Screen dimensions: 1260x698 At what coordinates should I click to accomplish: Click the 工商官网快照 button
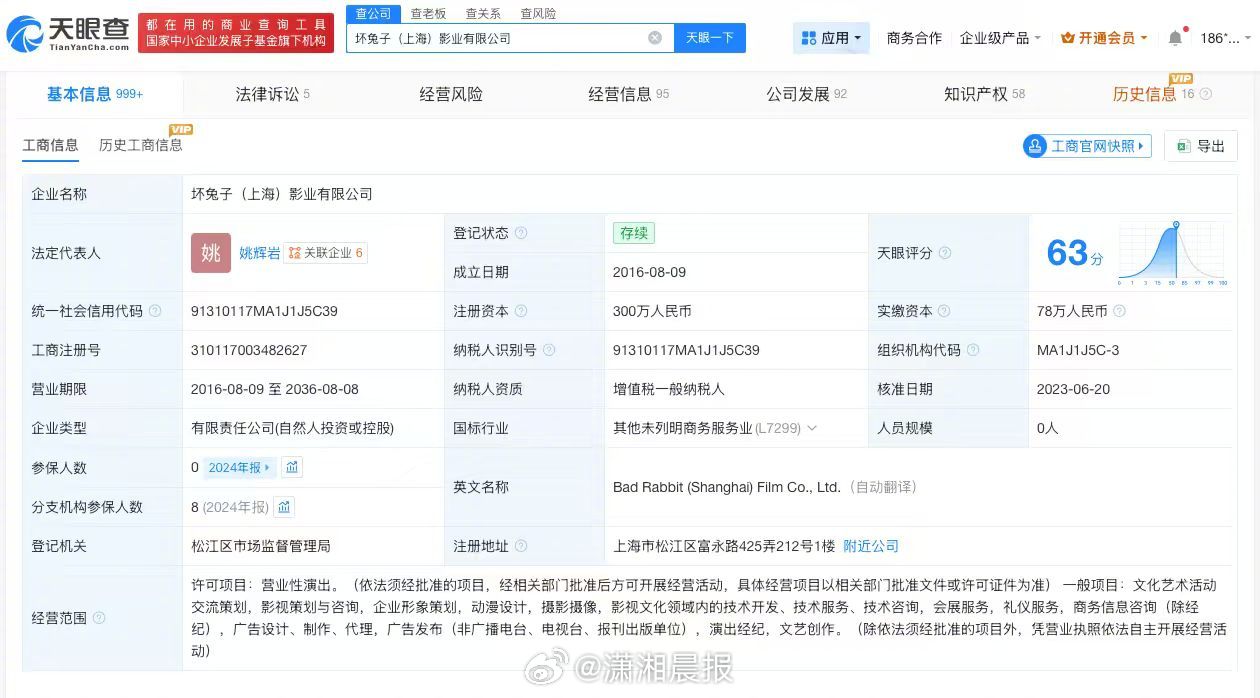click(x=1087, y=146)
